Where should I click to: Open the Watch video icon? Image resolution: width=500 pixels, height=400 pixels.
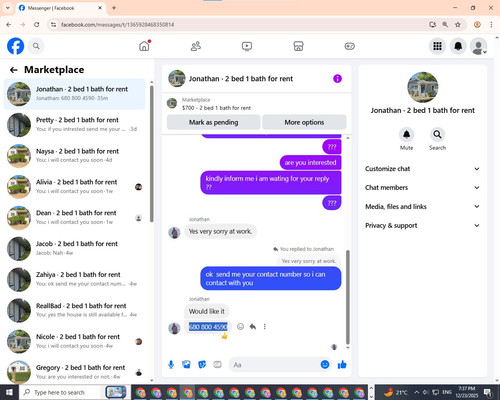tap(247, 46)
